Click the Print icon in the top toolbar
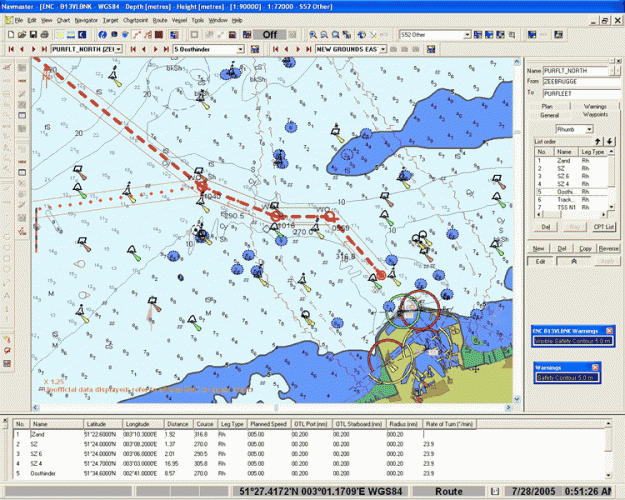 [46, 34]
